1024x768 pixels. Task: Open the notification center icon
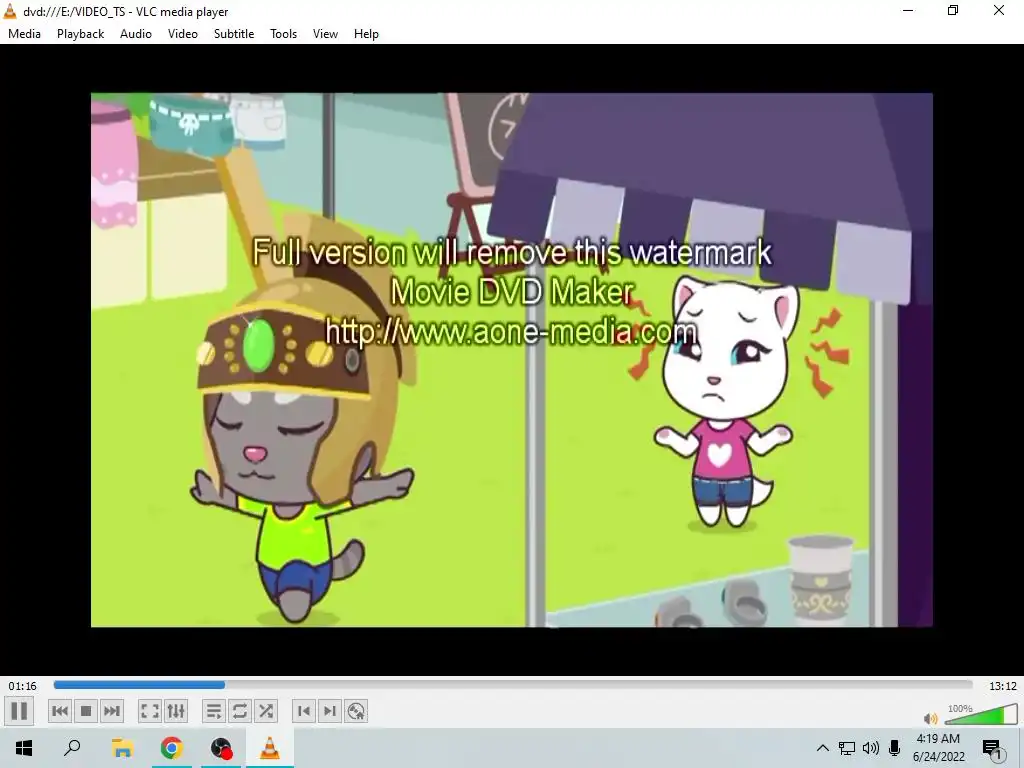click(x=992, y=748)
